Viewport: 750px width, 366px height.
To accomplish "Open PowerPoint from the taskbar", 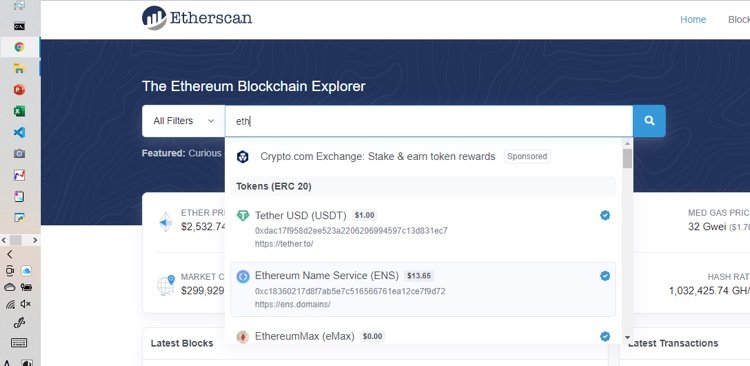I will (19, 89).
